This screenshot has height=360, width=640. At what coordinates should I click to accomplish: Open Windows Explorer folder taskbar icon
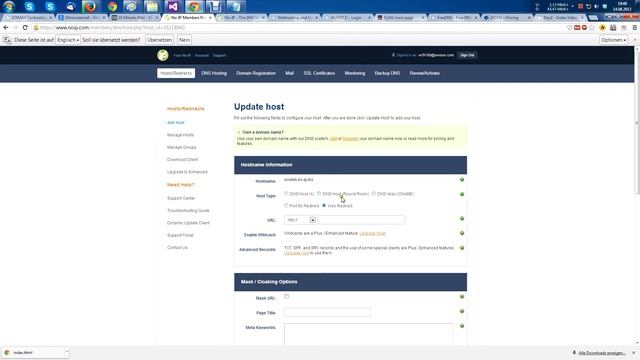click(x=152, y=6)
